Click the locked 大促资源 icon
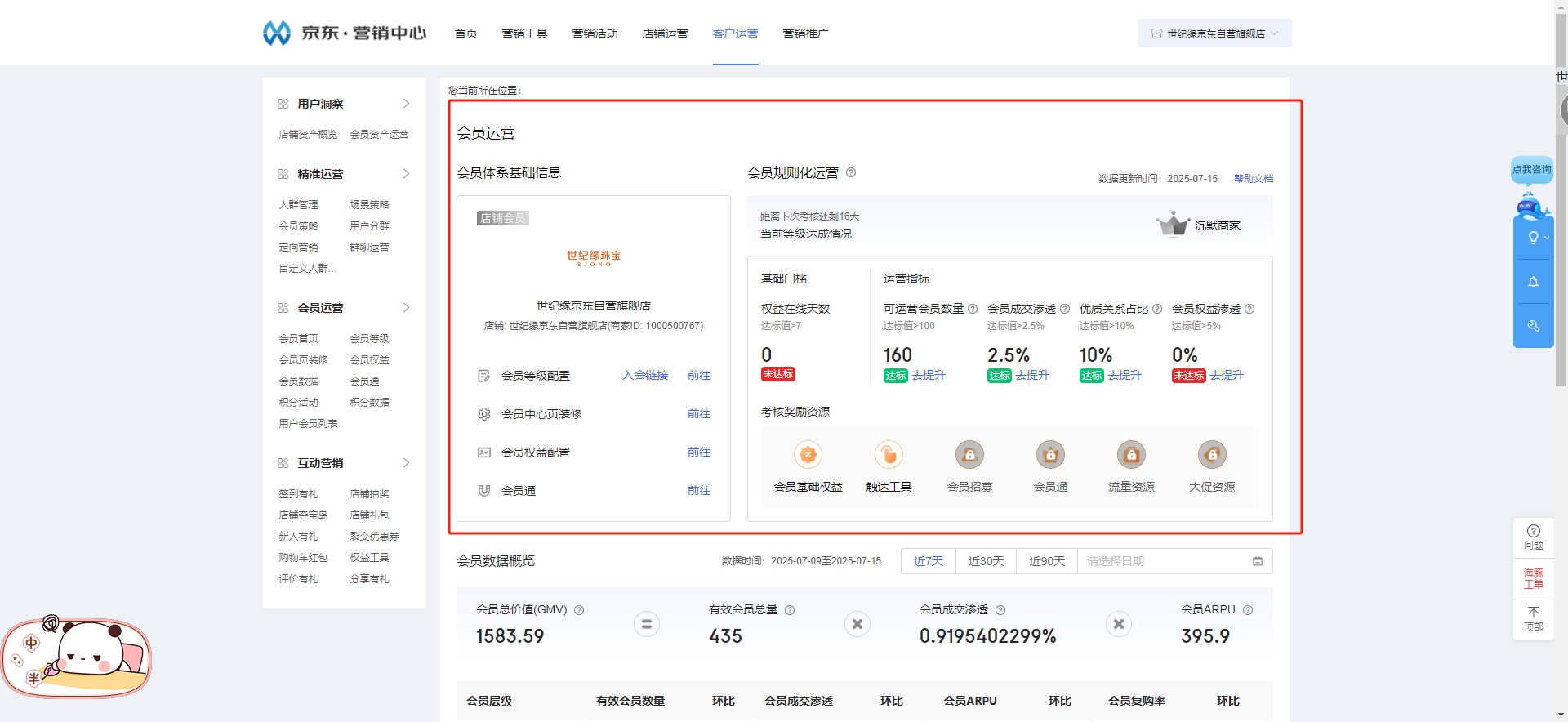The height and width of the screenshot is (722, 1568). tap(1212, 455)
